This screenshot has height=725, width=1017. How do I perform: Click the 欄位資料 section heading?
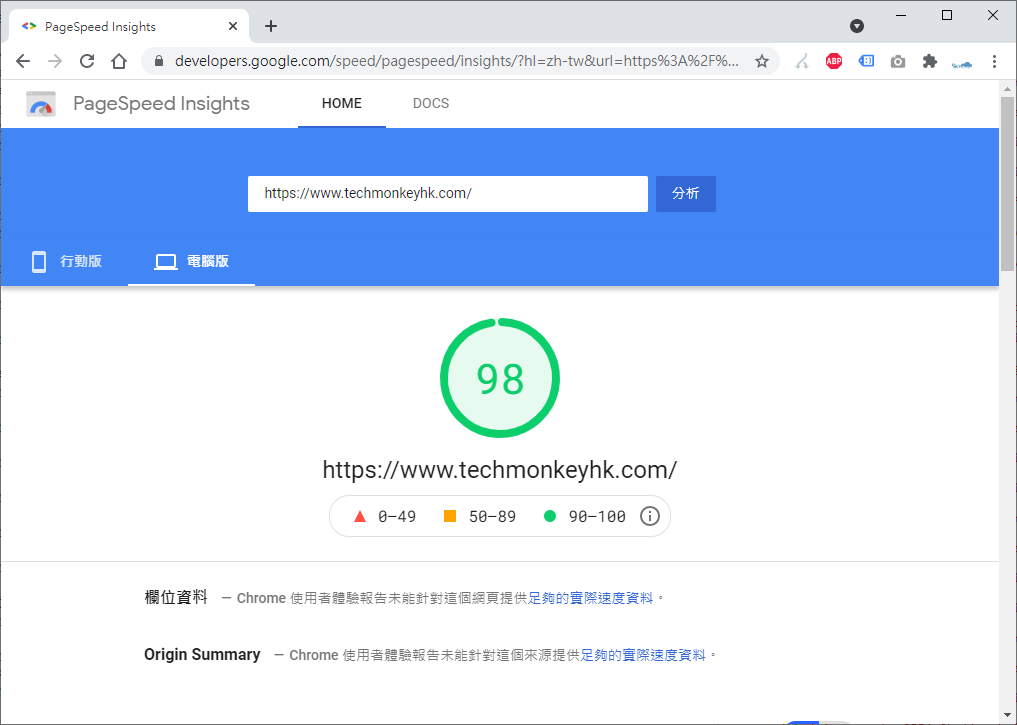click(x=176, y=597)
